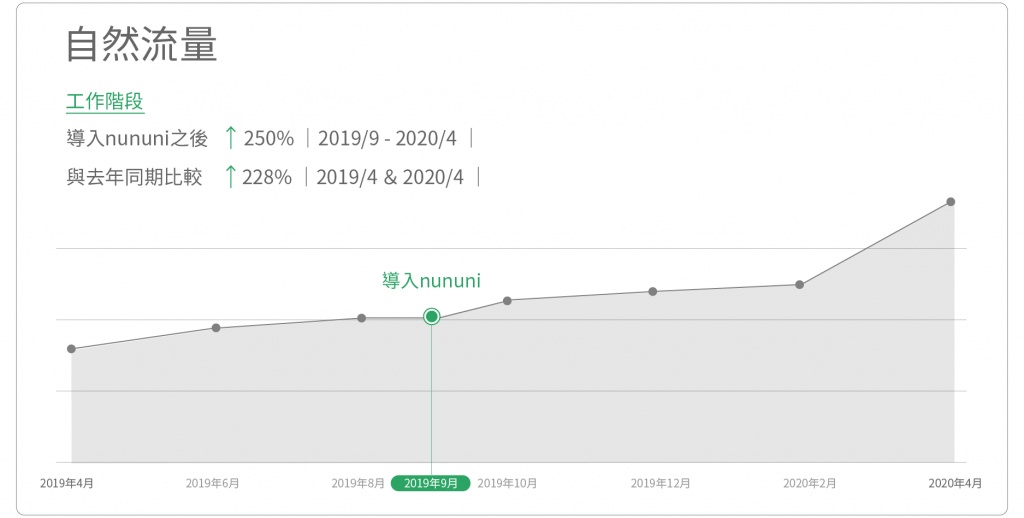The image size is (1024, 518).
Task: Click the green arrow beside 228%
Action: (230, 177)
